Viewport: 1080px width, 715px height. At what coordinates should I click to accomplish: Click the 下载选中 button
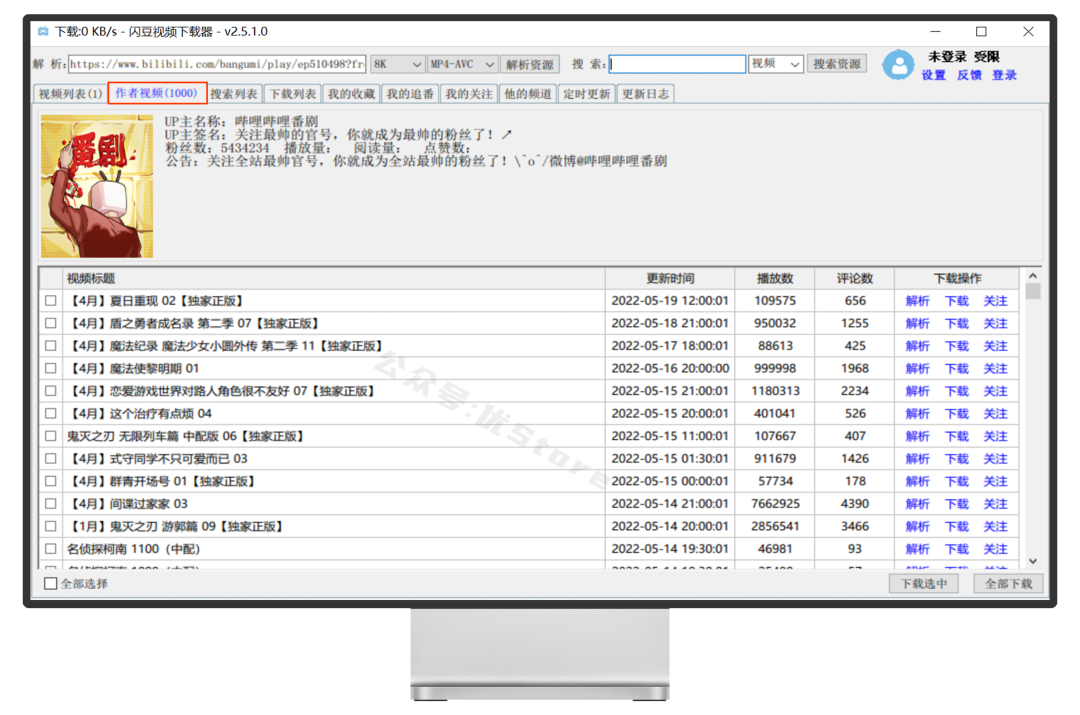click(x=924, y=583)
